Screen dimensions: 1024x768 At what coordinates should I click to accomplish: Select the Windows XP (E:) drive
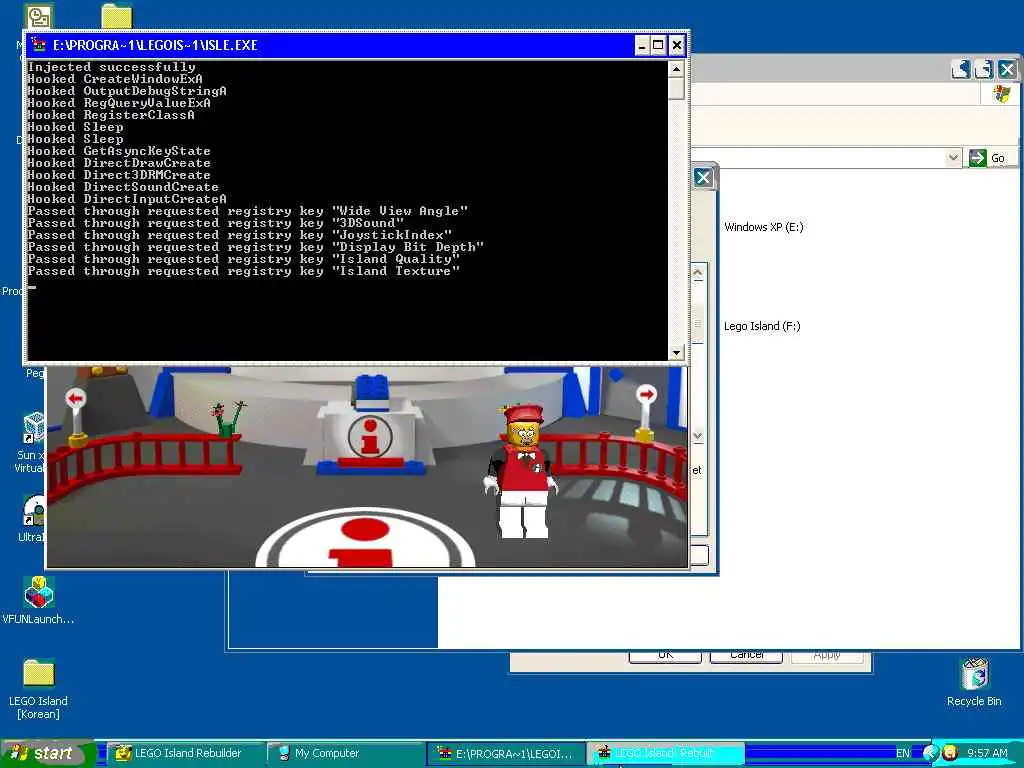(763, 227)
